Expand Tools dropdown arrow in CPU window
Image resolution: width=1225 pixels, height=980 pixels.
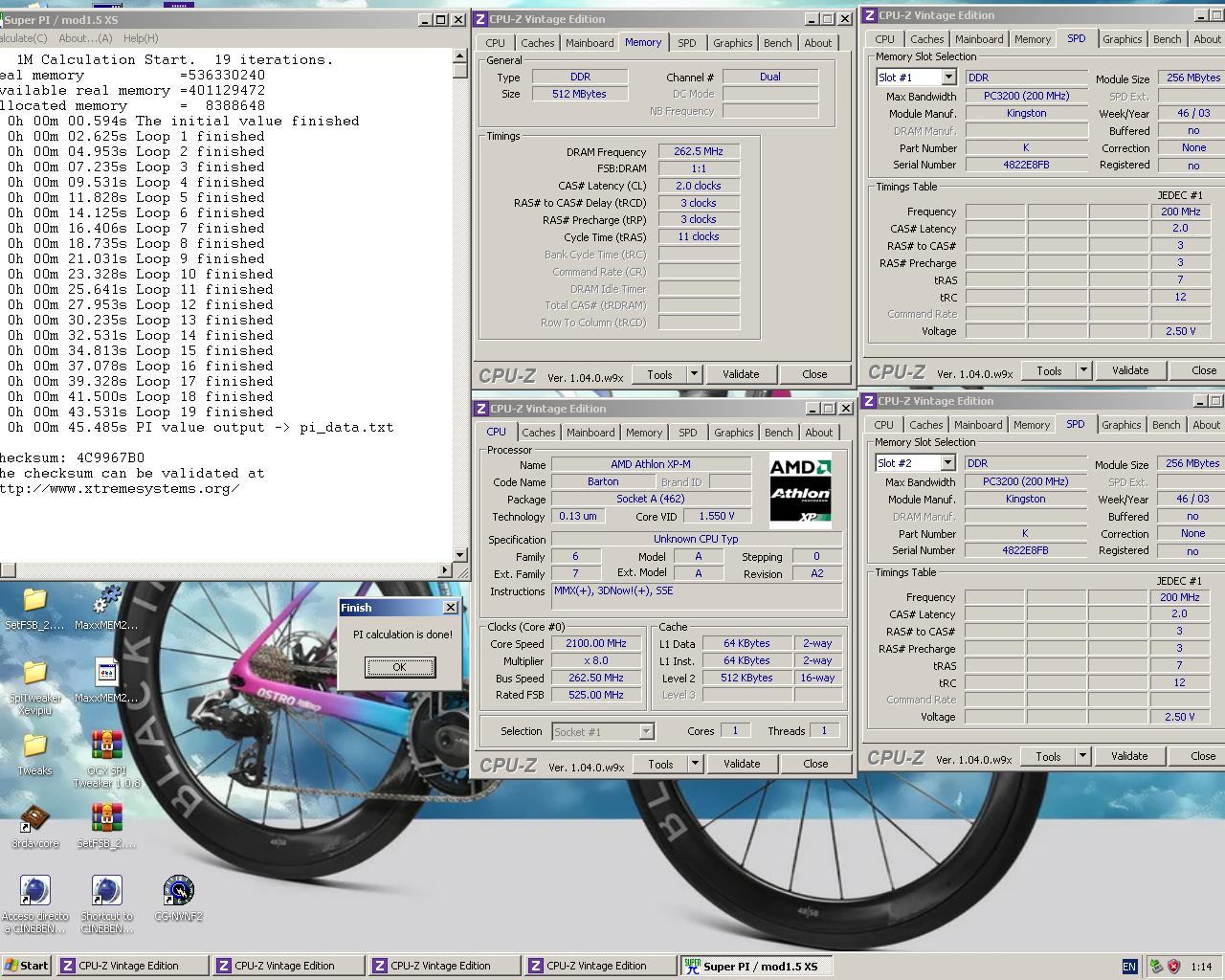click(695, 764)
